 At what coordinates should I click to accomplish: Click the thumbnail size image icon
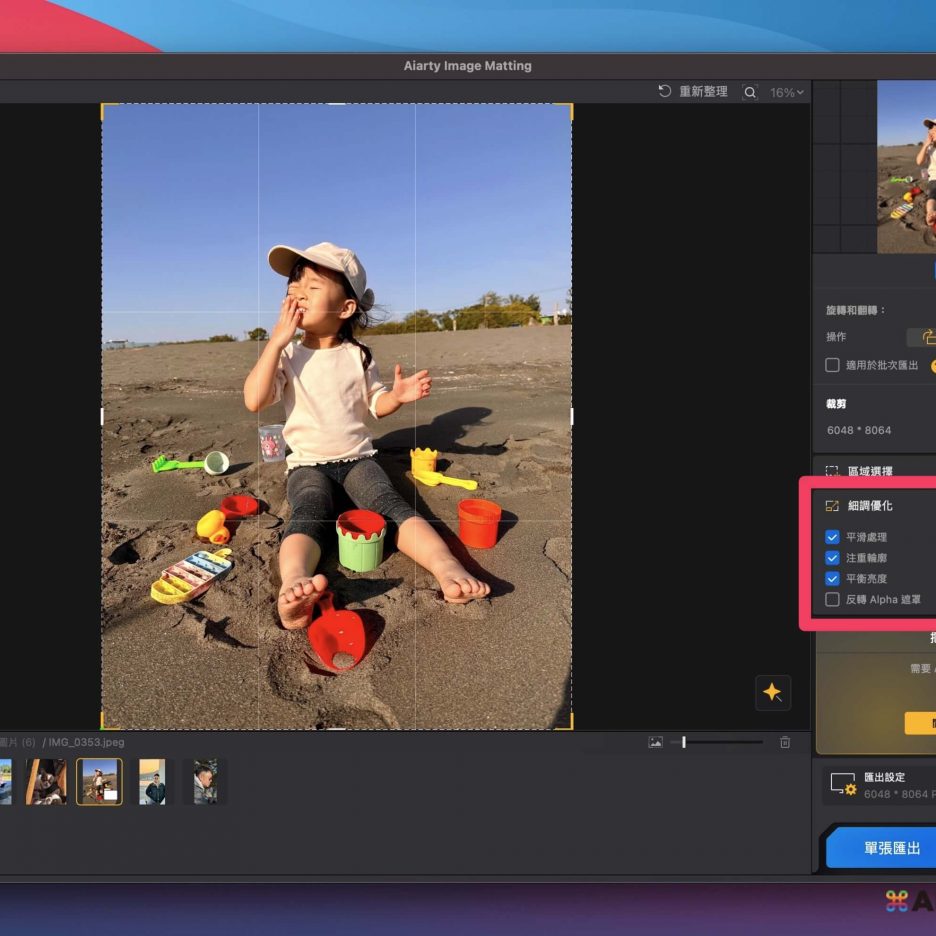[655, 742]
